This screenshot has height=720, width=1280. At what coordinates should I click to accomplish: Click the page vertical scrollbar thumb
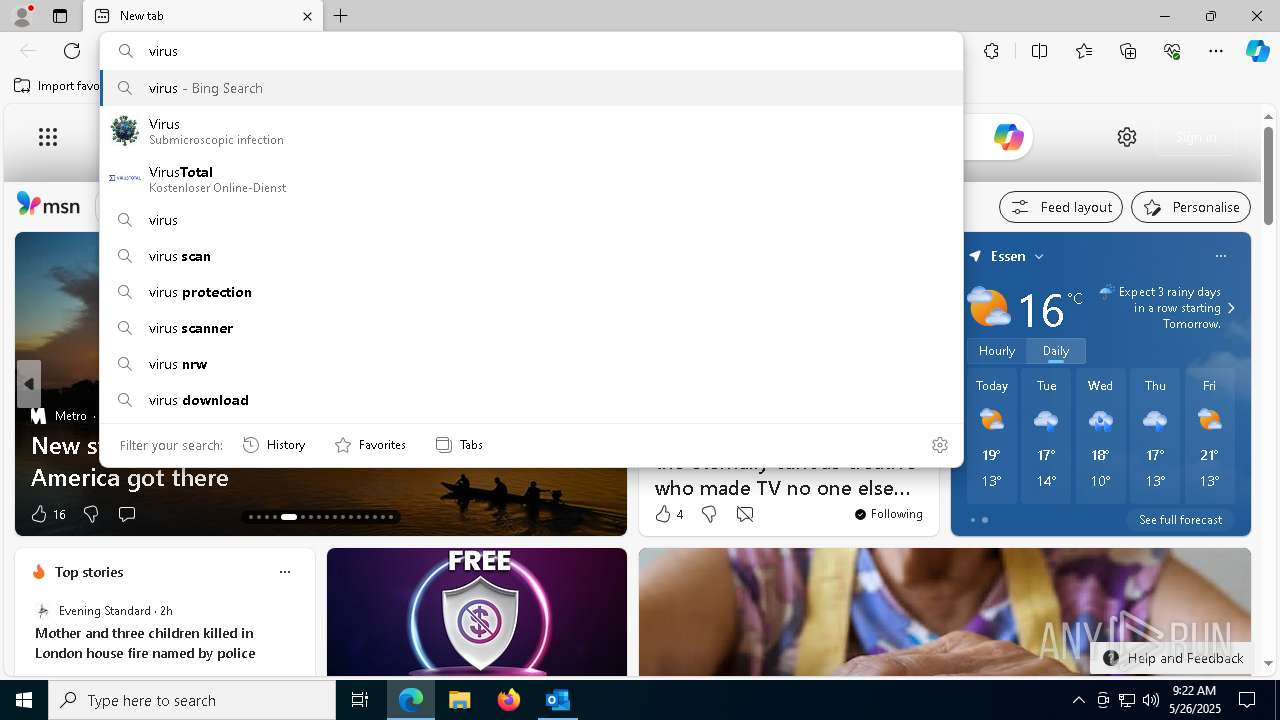(1268, 176)
